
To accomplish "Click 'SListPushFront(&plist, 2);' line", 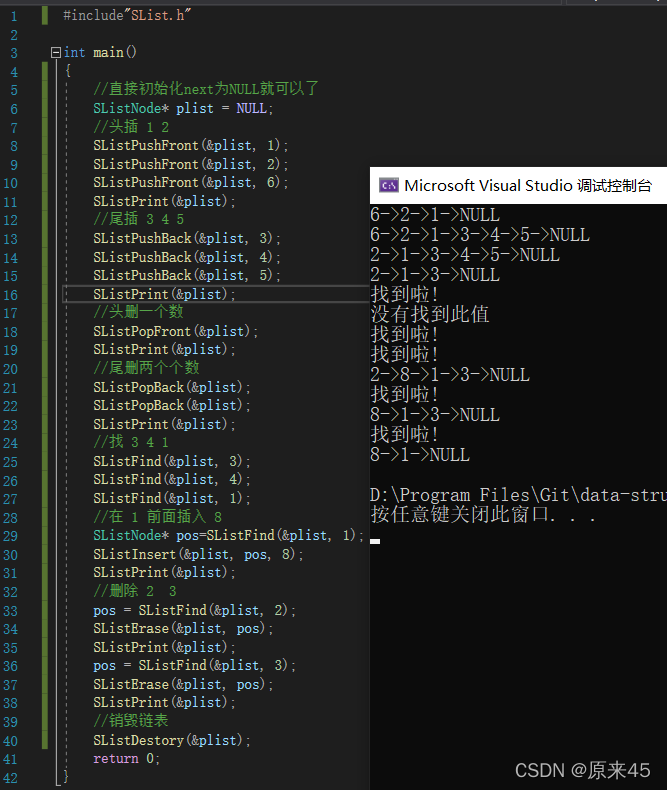I will (x=190, y=164).
